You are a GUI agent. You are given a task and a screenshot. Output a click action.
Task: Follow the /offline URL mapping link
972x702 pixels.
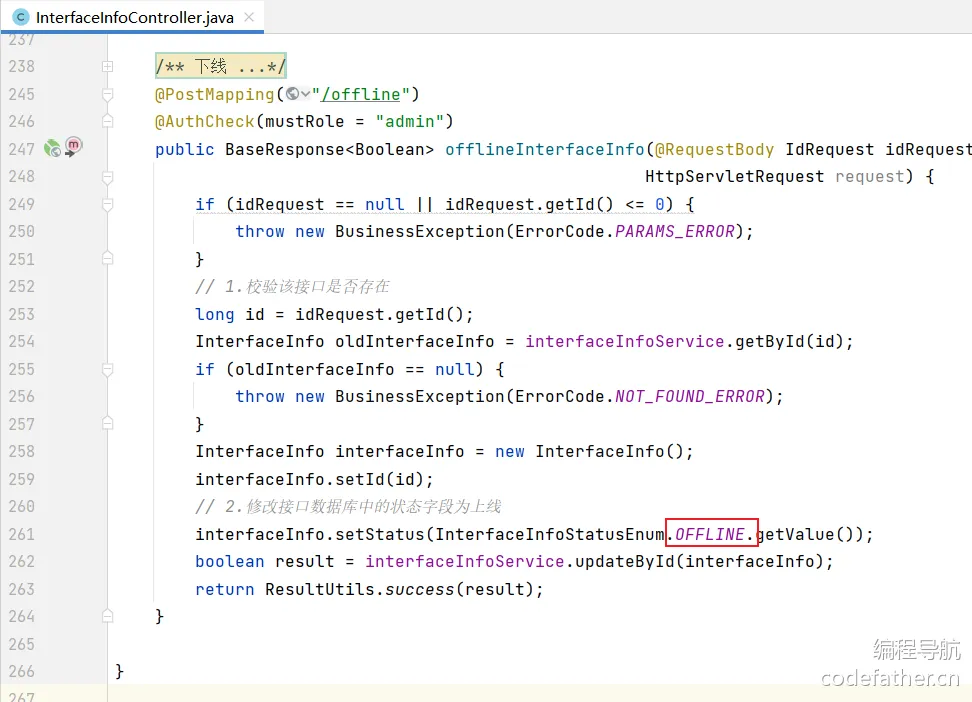[x=361, y=94]
